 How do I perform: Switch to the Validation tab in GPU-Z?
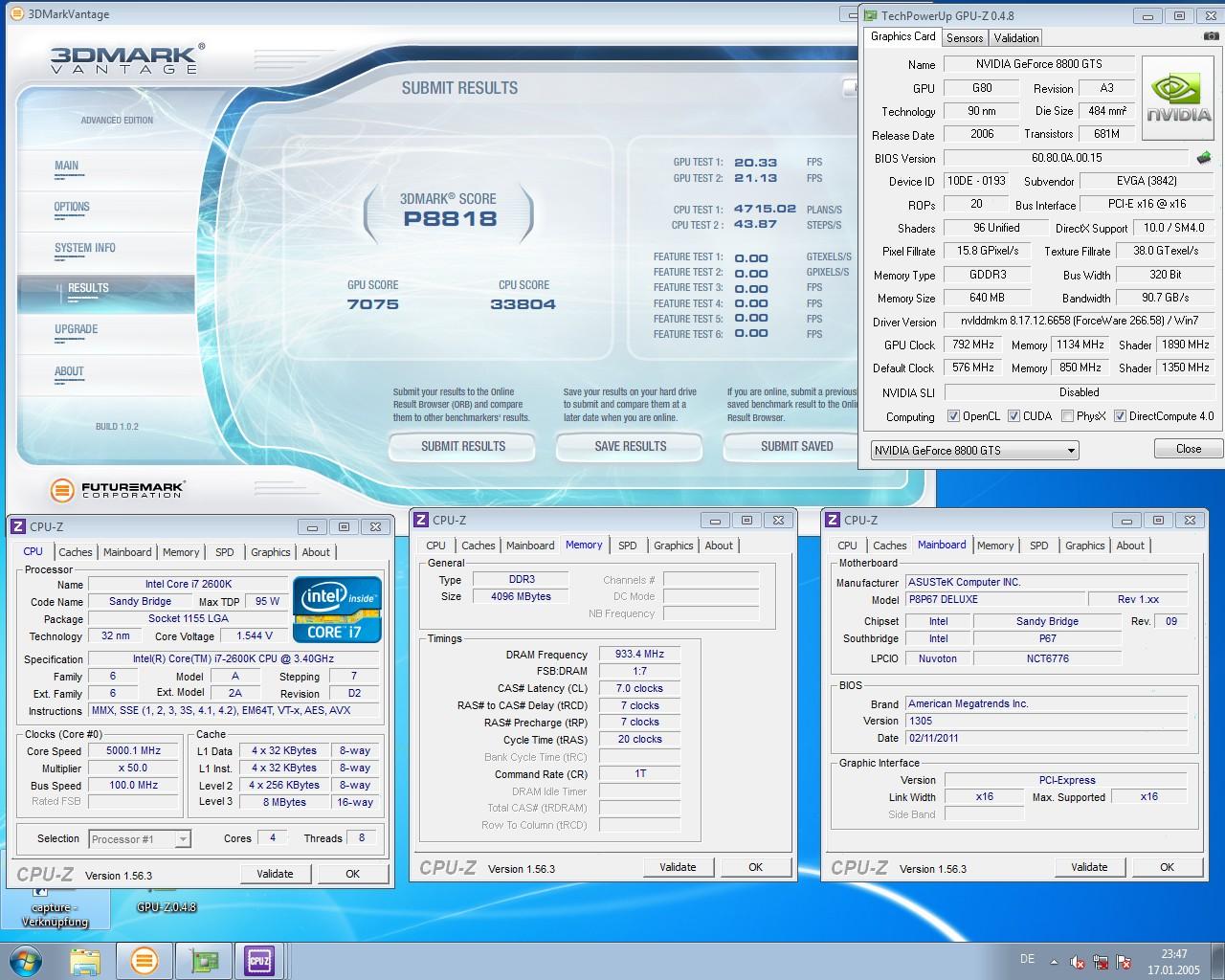pos(1015,37)
